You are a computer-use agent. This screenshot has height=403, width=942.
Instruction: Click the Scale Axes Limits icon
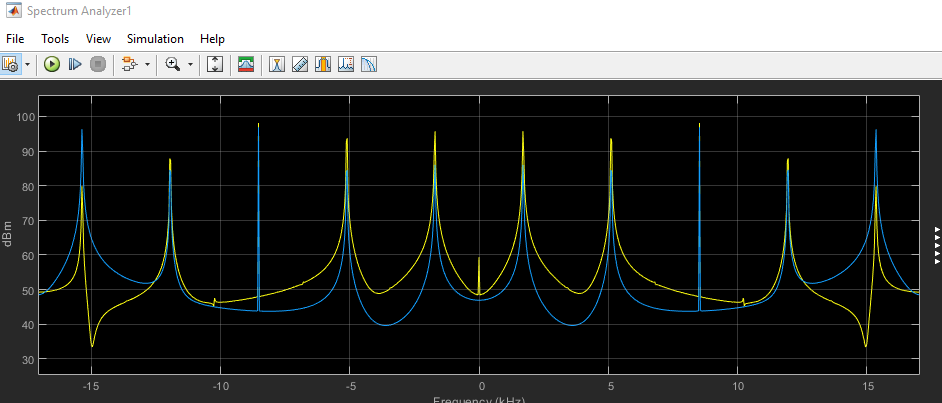(x=215, y=64)
